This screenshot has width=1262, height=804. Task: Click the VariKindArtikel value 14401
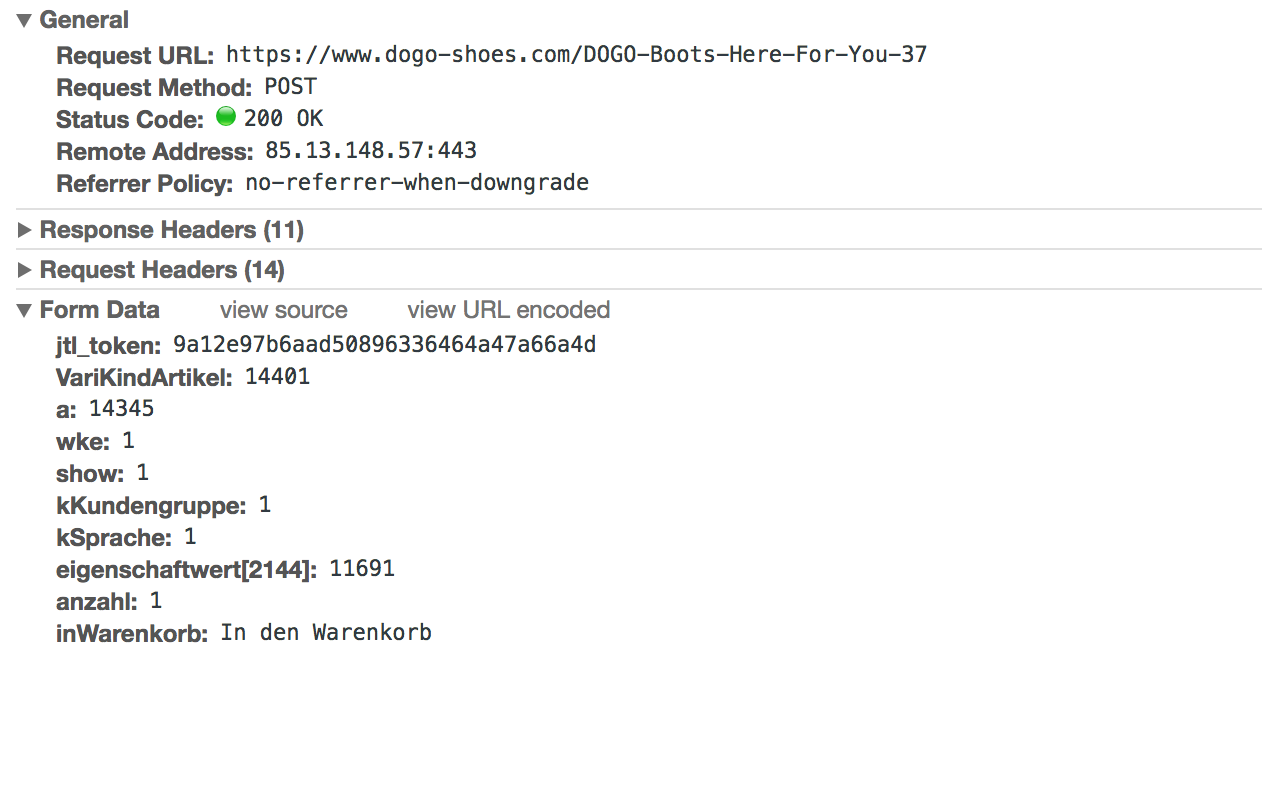click(277, 377)
